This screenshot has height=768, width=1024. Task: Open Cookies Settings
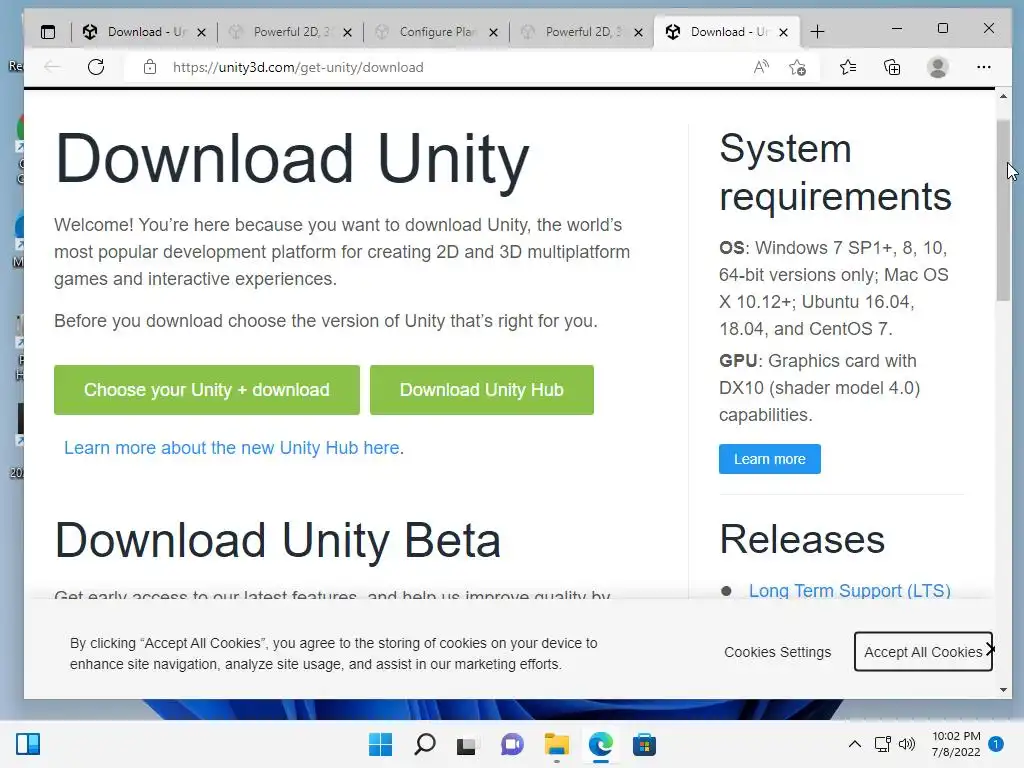[778, 652]
